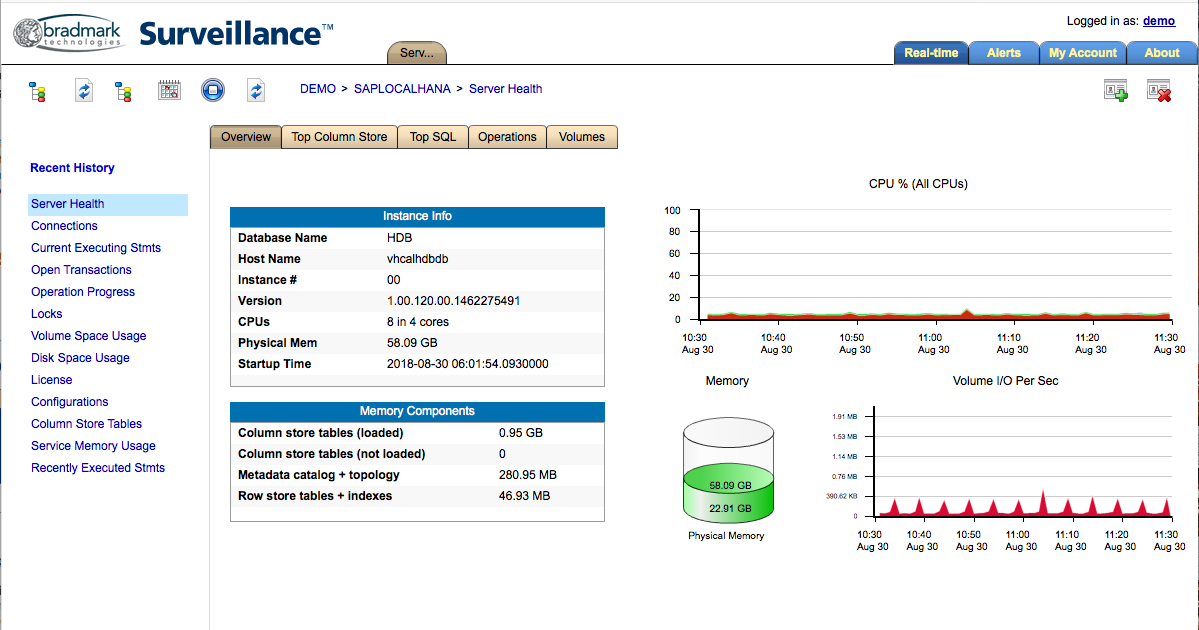Open the Top Column Store tab

pyautogui.click(x=340, y=137)
